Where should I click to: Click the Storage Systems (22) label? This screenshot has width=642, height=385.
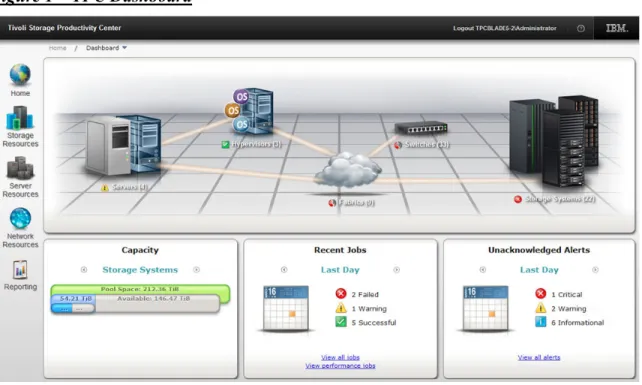tap(560, 199)
